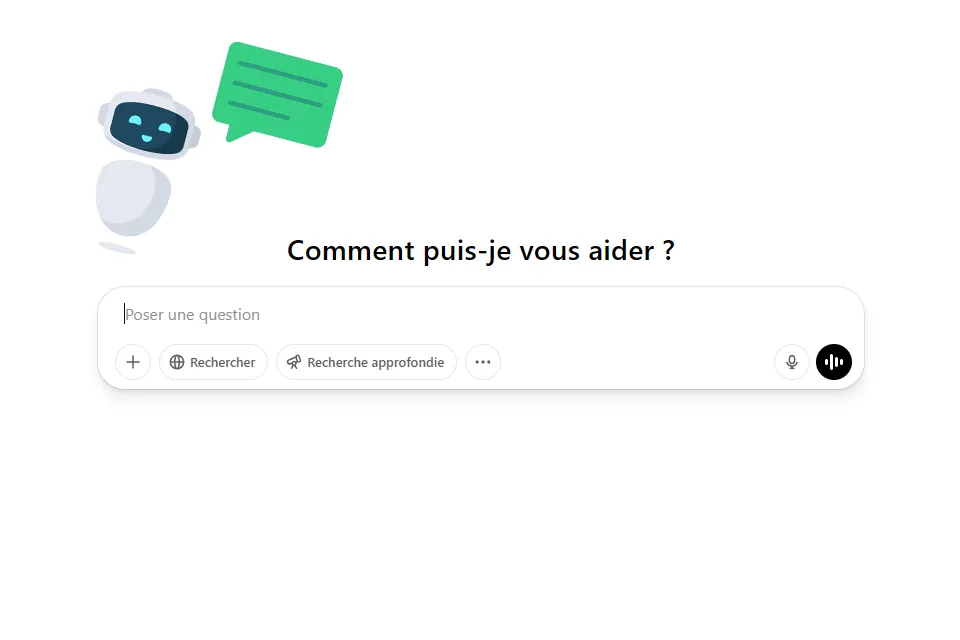Screen dimensions: 960x640
Task: Toggle the Rechercher web search mode
Action: [213, 362]
